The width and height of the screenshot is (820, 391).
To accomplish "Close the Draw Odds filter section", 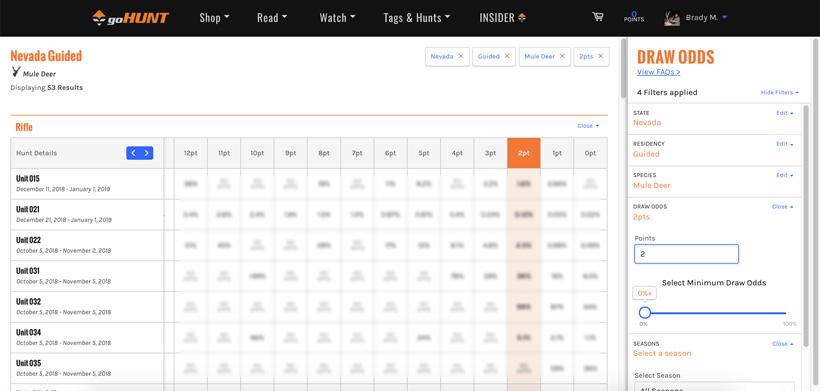I will pyautogui.click(x=782, y=207).
